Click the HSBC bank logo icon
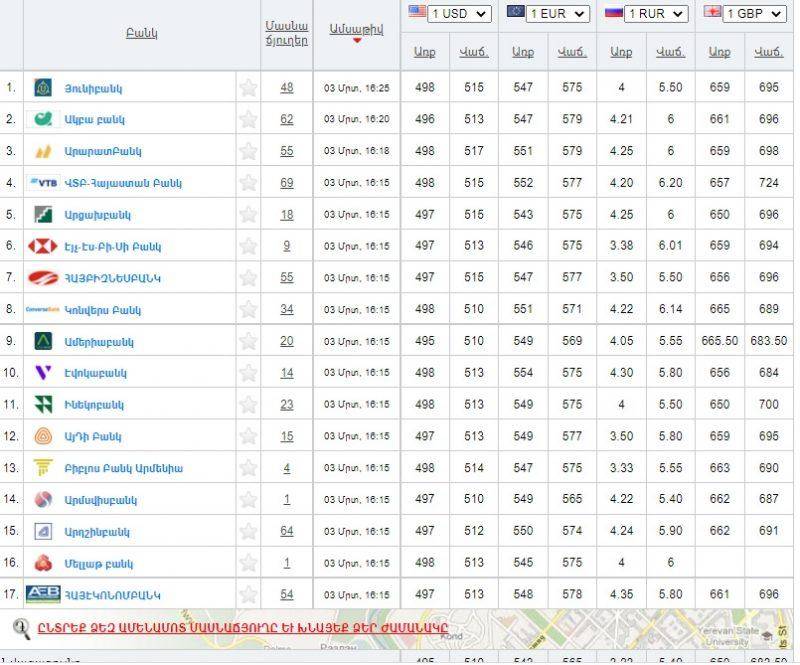 click(43, 246)
